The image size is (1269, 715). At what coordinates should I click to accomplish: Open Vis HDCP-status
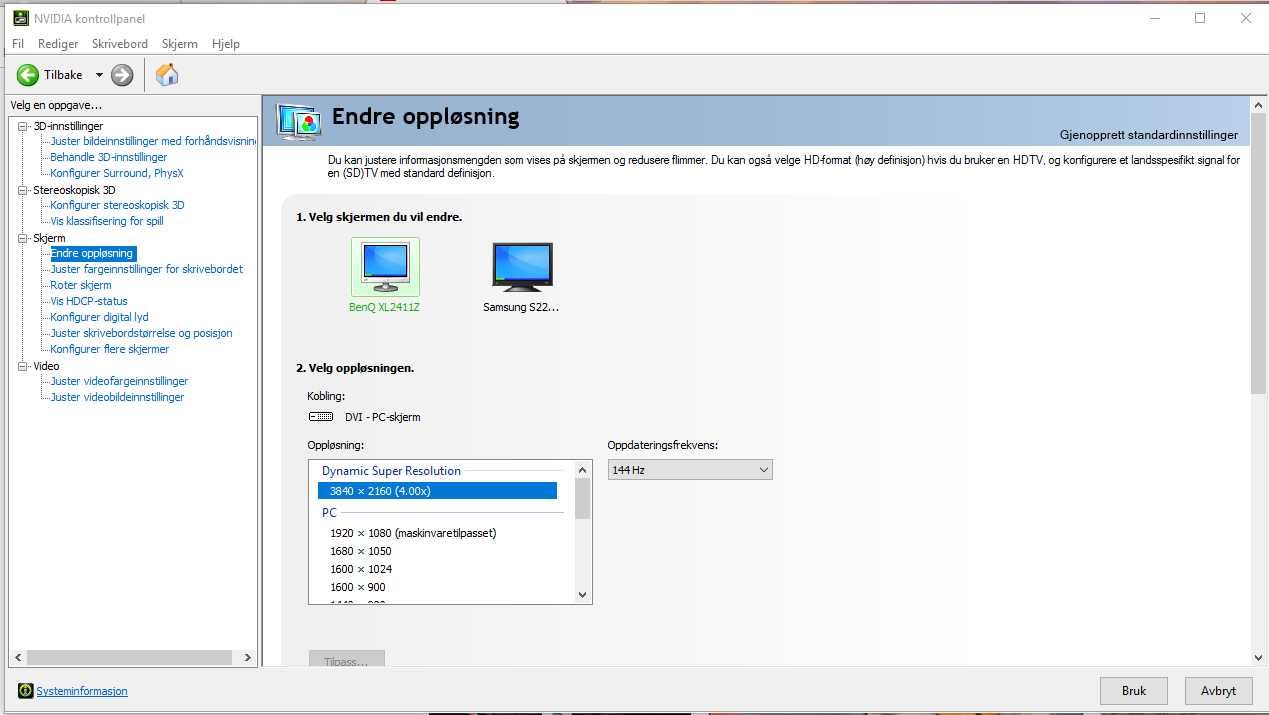pos(89,301)
